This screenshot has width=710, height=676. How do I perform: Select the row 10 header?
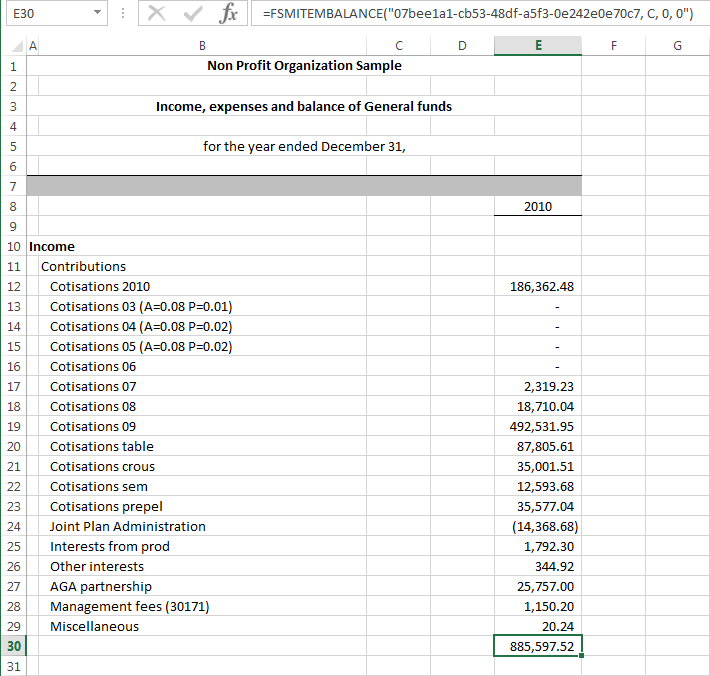[x=13, y=246]
